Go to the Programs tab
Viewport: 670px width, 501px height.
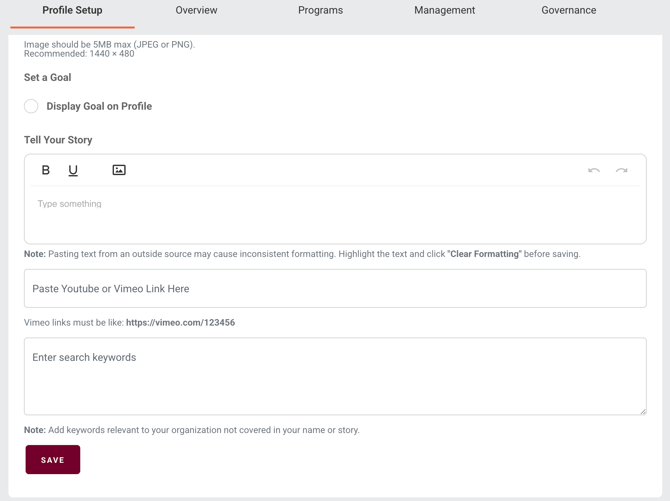coord(320,11)
